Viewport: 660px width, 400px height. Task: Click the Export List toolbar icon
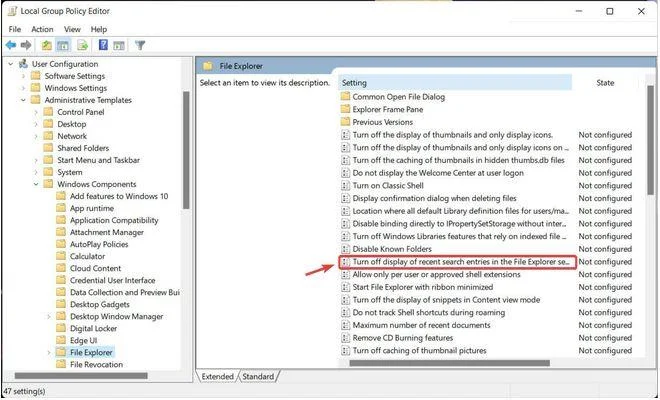point(84,45)
